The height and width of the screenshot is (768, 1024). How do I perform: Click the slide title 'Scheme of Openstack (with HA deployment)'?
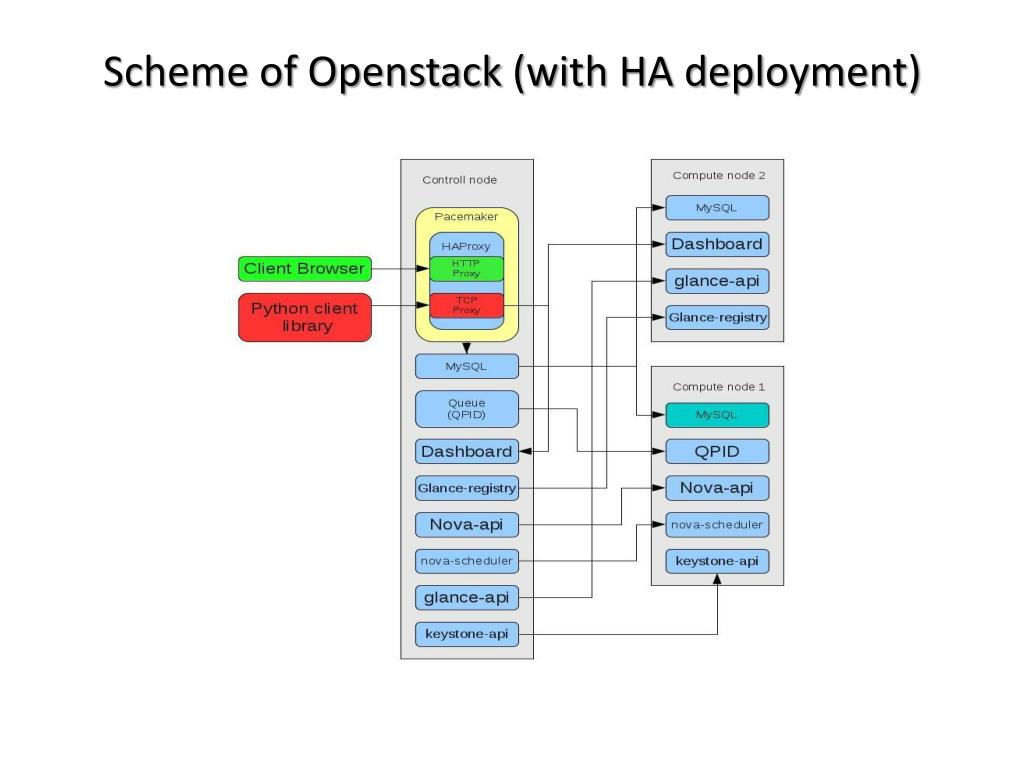[x=512, y=72]
